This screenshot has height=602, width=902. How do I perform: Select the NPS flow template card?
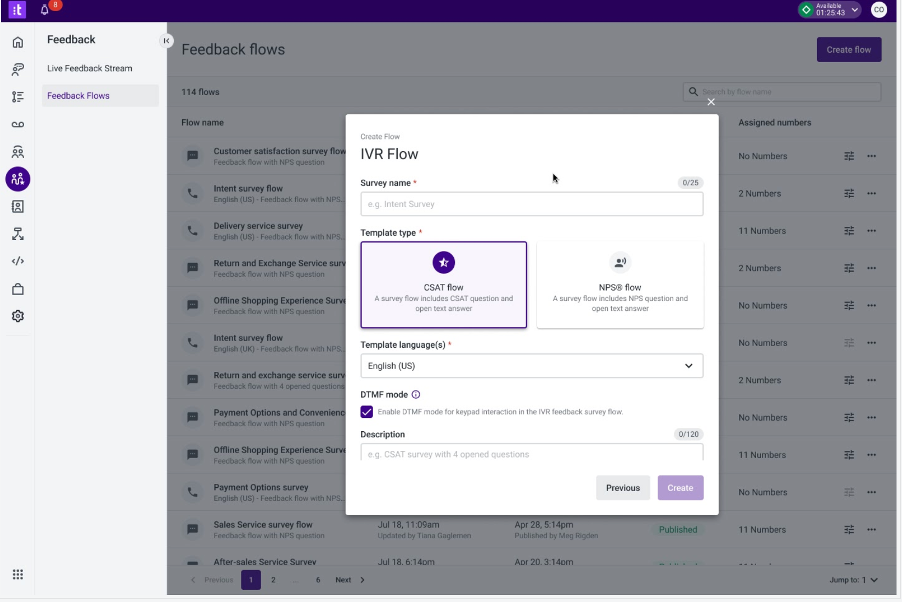(620, 285)
